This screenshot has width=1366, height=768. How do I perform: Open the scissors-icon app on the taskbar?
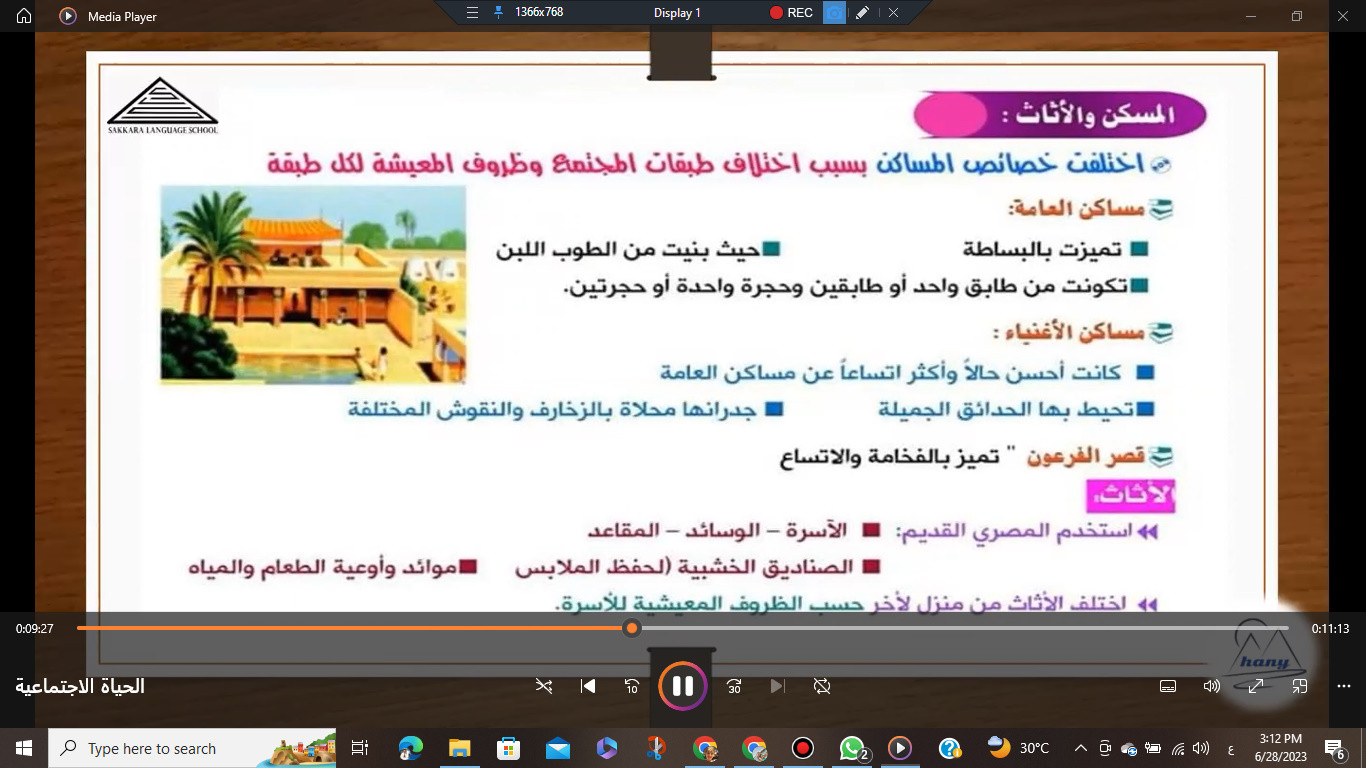[x=655, y=748]
